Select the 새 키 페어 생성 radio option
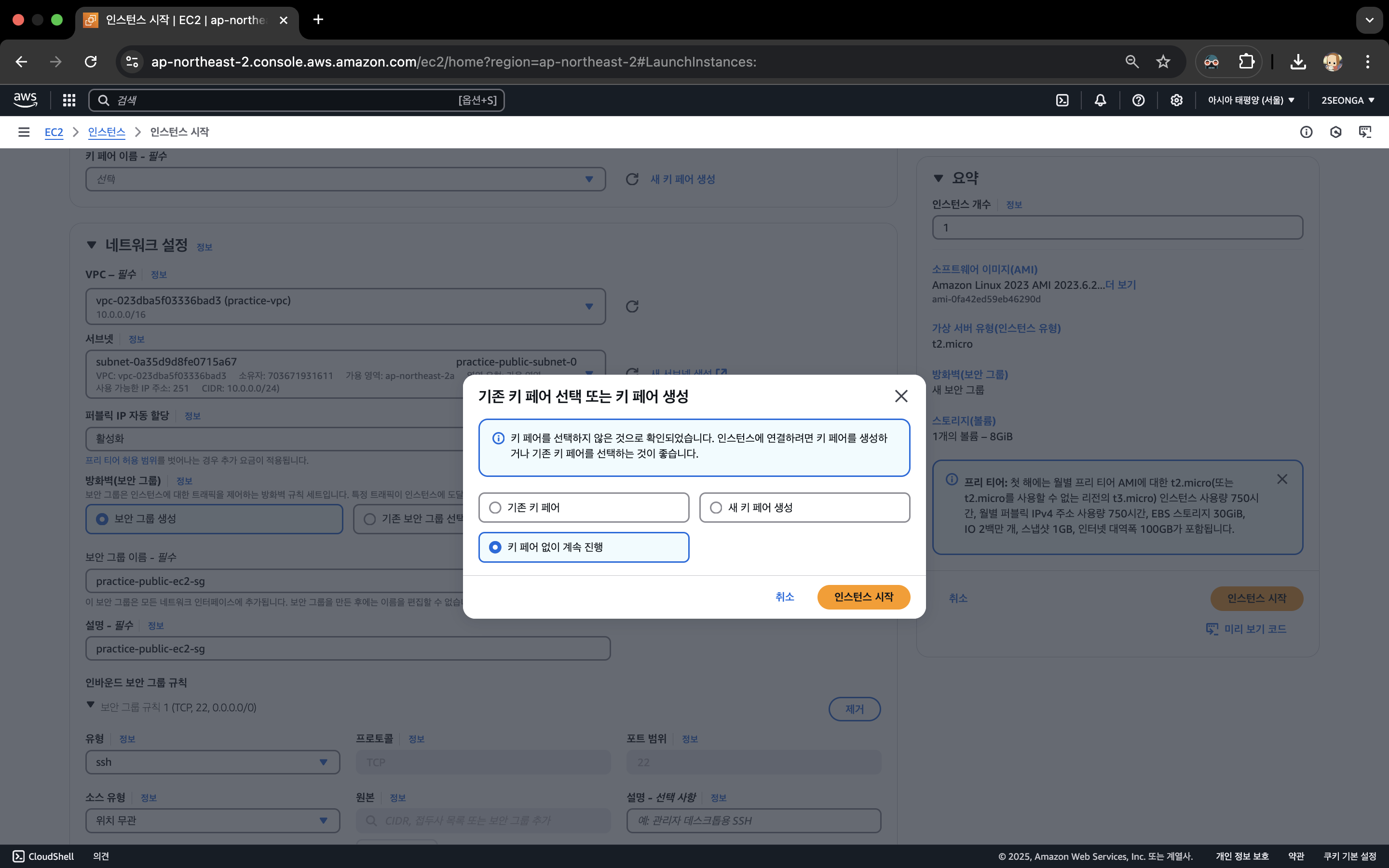 click(x=716, y=507)
